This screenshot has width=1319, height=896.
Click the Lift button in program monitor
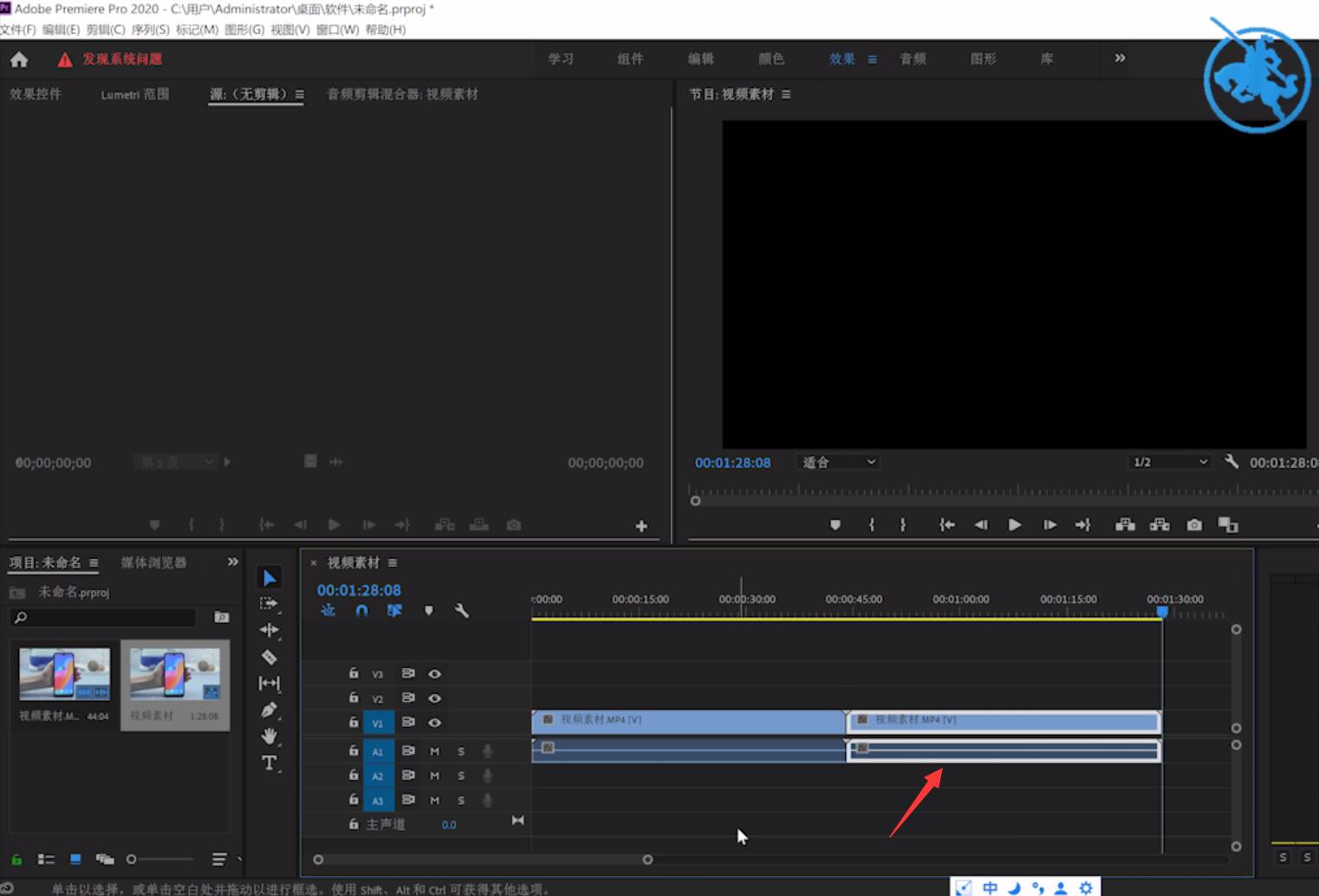tap(1125, 525)
